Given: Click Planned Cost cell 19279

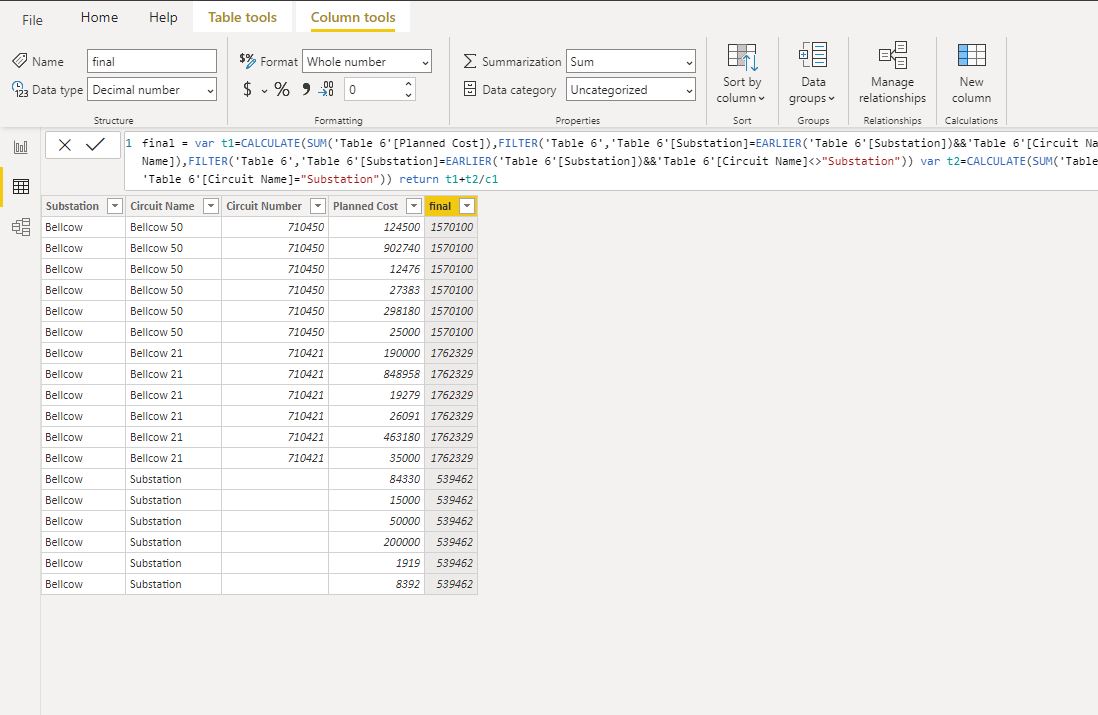Looking at the screenshot, I should 377,395.
